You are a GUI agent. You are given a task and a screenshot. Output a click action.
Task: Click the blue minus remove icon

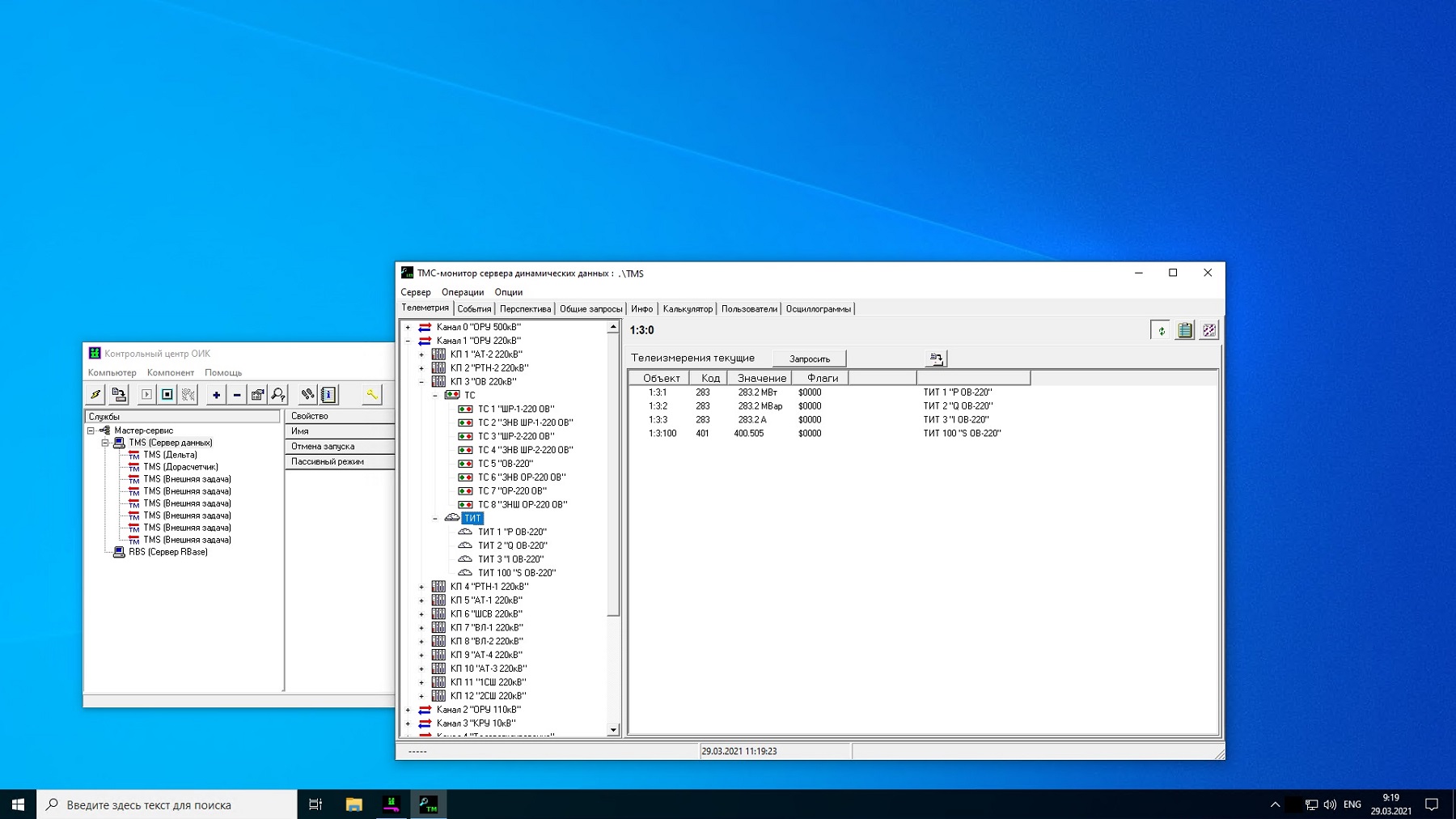[x=237, y=395]
